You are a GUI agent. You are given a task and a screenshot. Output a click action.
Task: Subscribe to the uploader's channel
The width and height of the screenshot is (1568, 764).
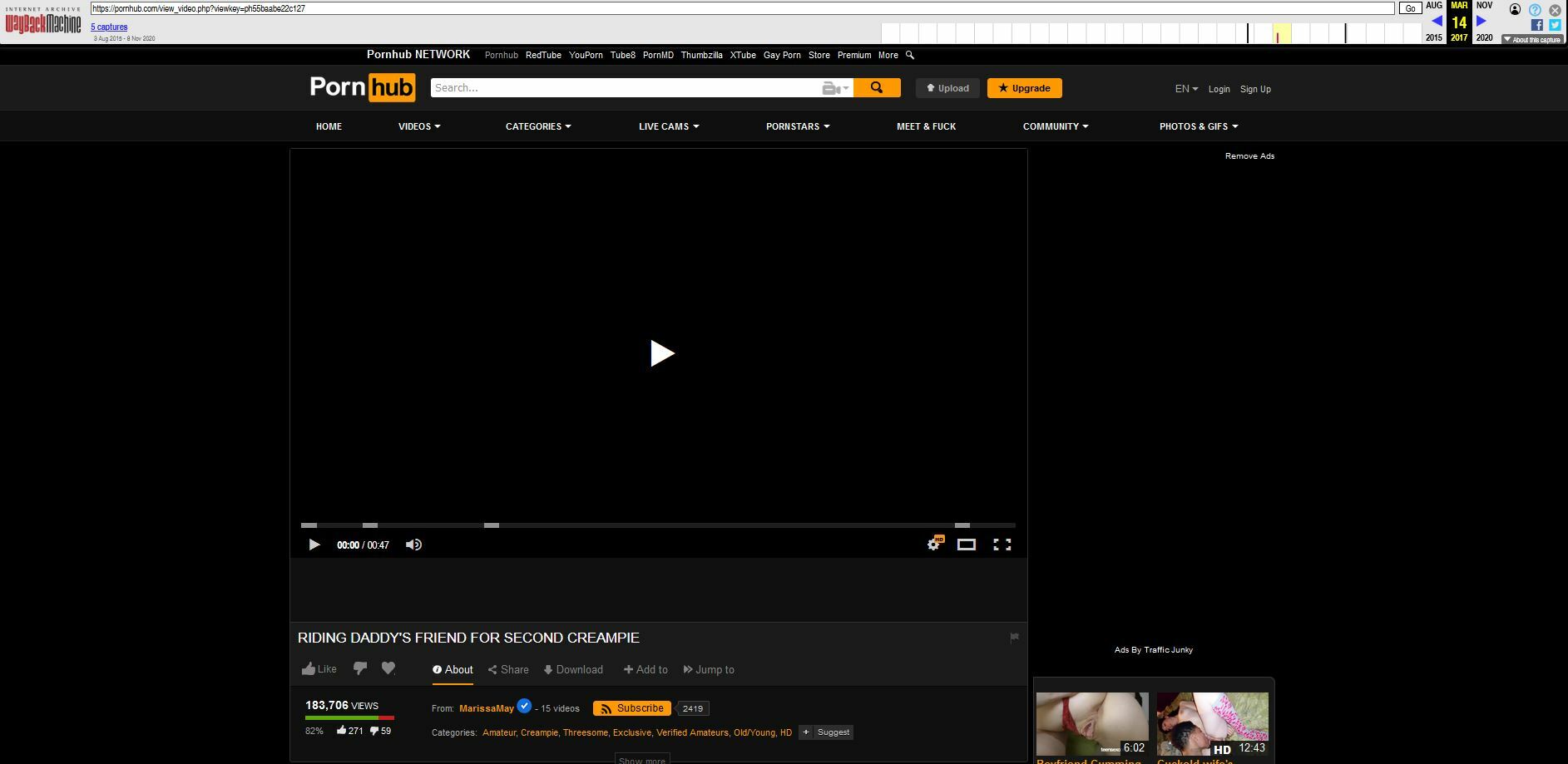[632, 708]
